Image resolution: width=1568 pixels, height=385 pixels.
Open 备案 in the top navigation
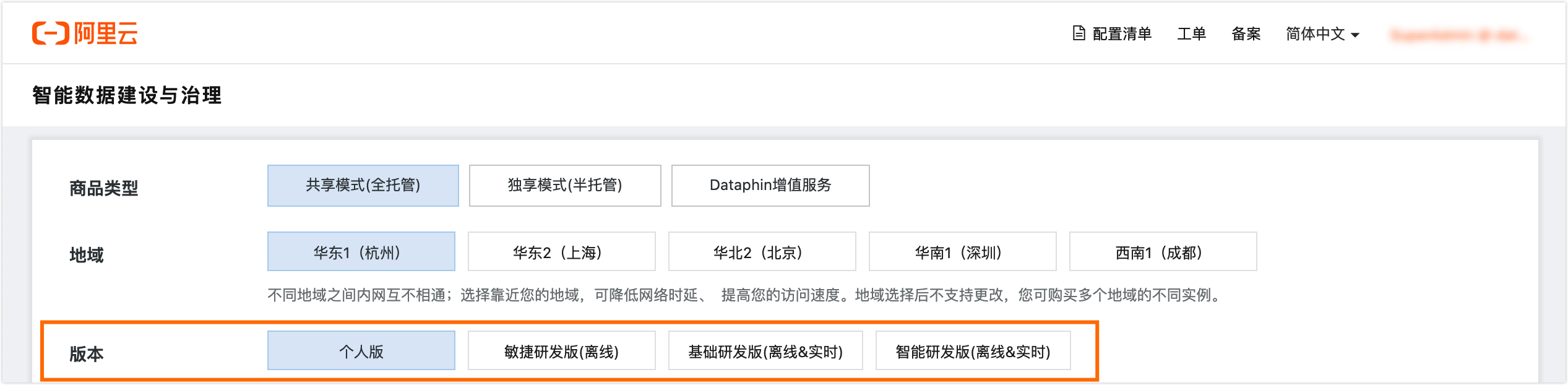pos(1246,34)
